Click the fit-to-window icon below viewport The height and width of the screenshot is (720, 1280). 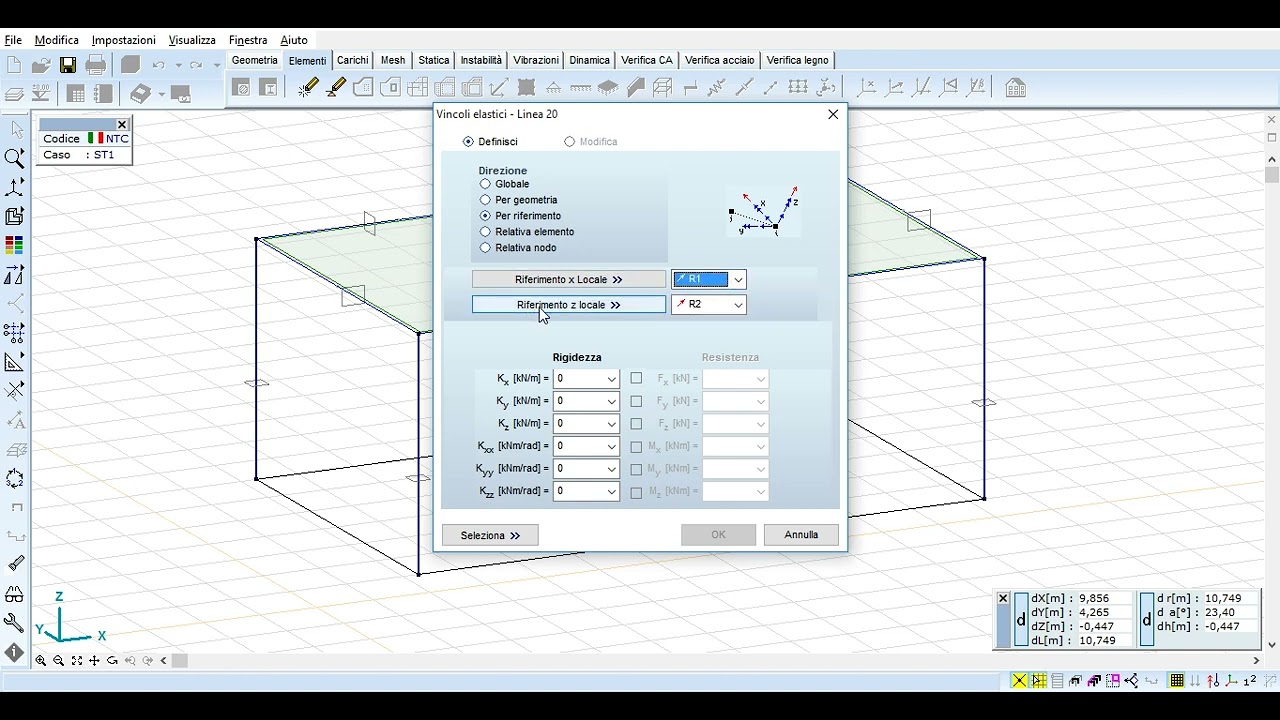pos(77,661)
